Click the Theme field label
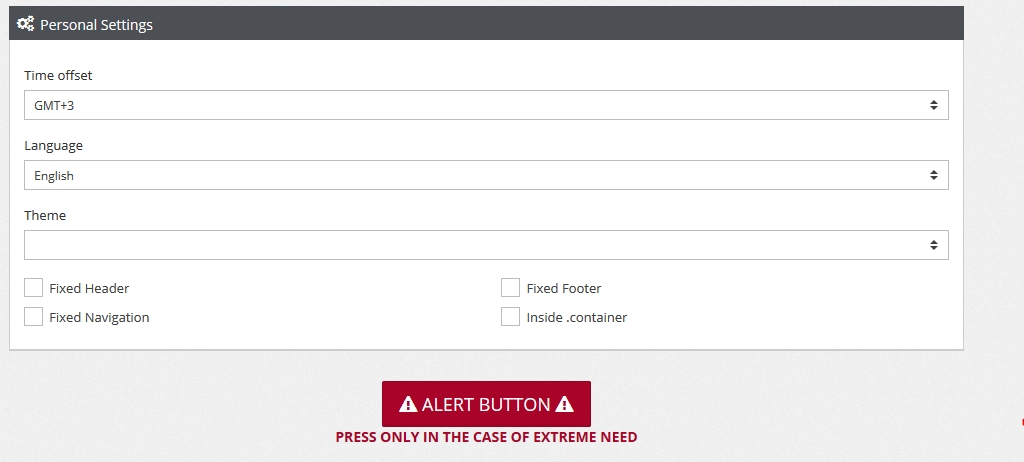 [x=45, y=216]
